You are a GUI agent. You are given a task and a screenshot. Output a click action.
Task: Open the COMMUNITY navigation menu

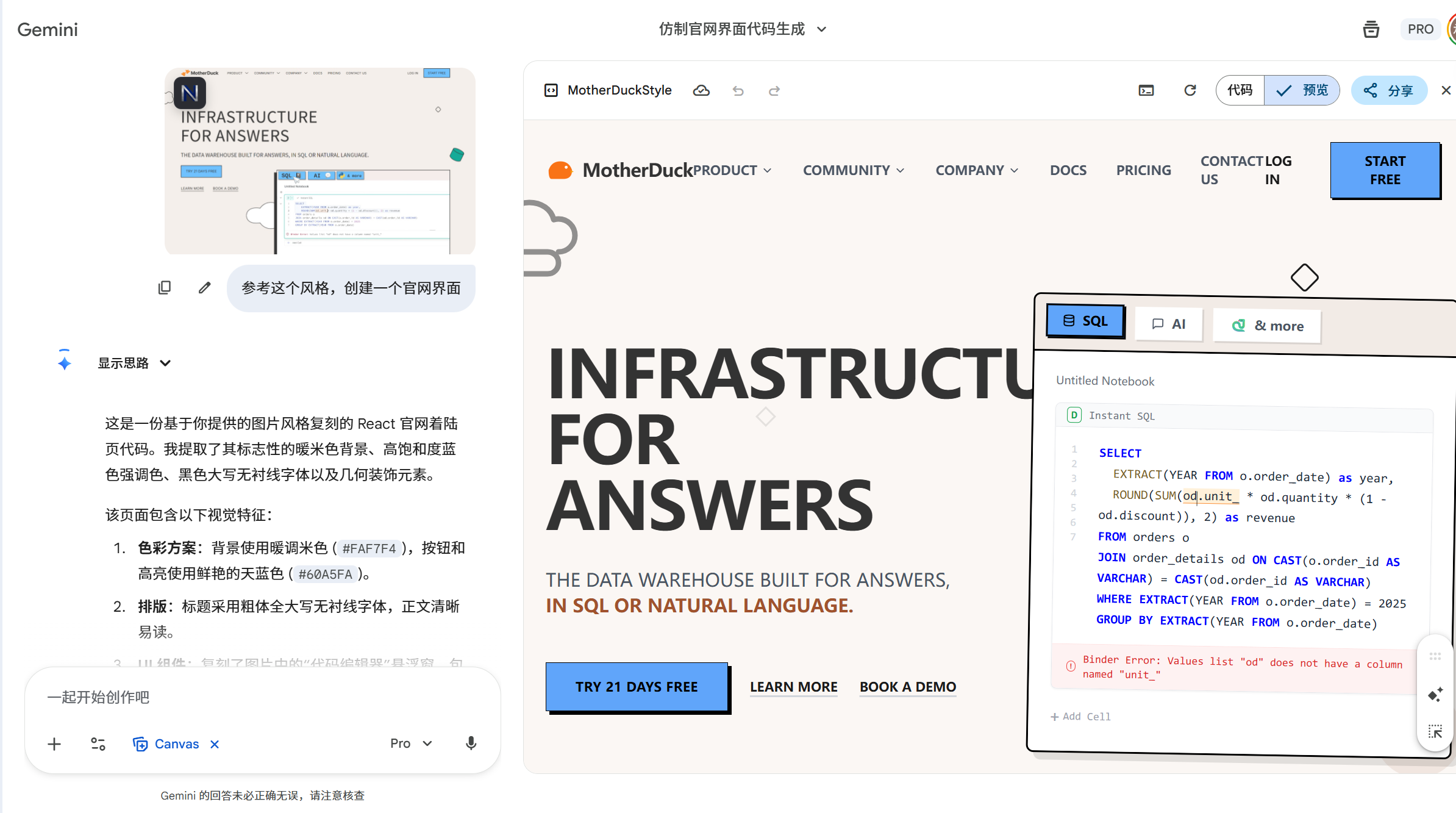pos(853,170)
